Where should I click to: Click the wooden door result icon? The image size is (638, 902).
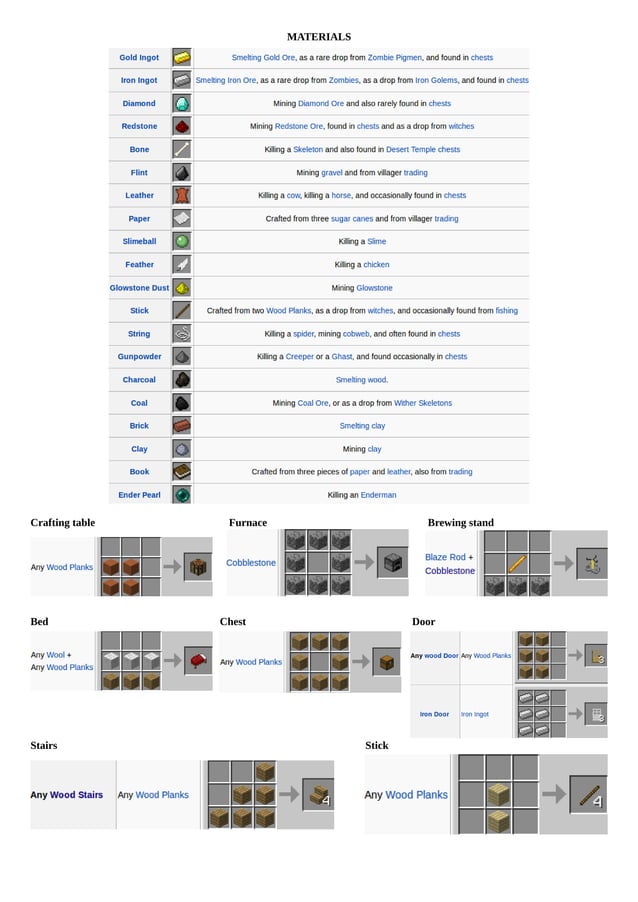pyautogui.click(x=596, y=656)
